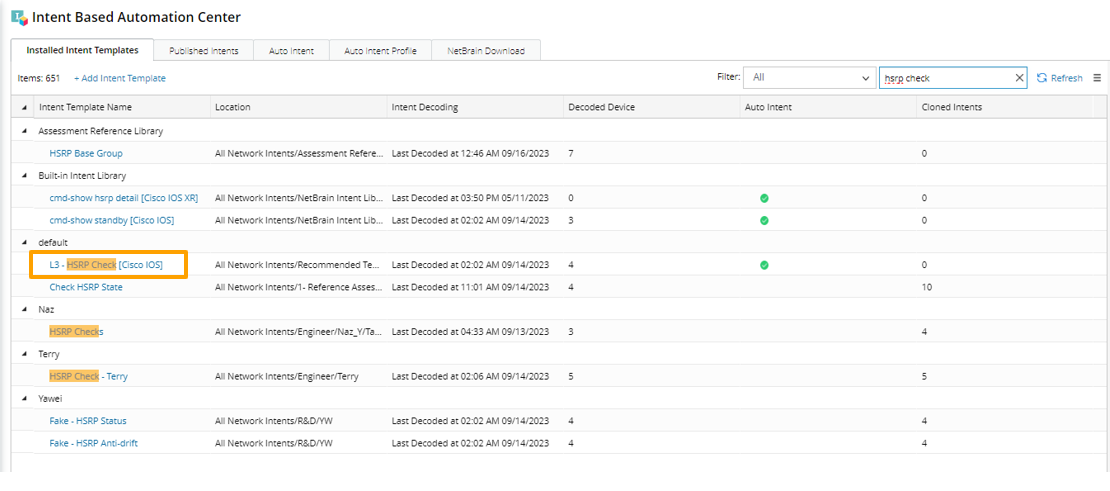Open the Auto Intent Profile tab
This screenshot has width=1110, height=491.
coord(380,50)
